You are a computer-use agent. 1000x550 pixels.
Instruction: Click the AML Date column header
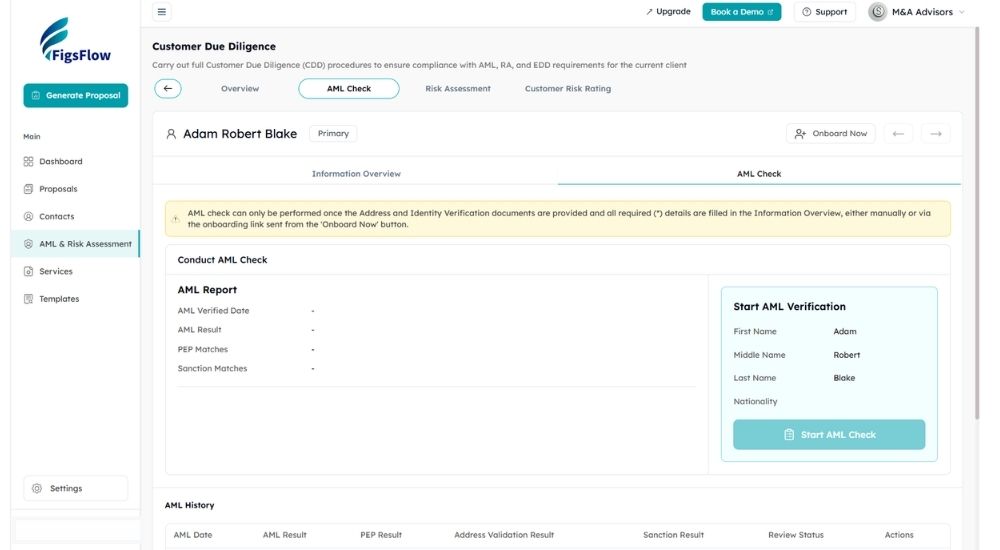(x=193, y=535)
